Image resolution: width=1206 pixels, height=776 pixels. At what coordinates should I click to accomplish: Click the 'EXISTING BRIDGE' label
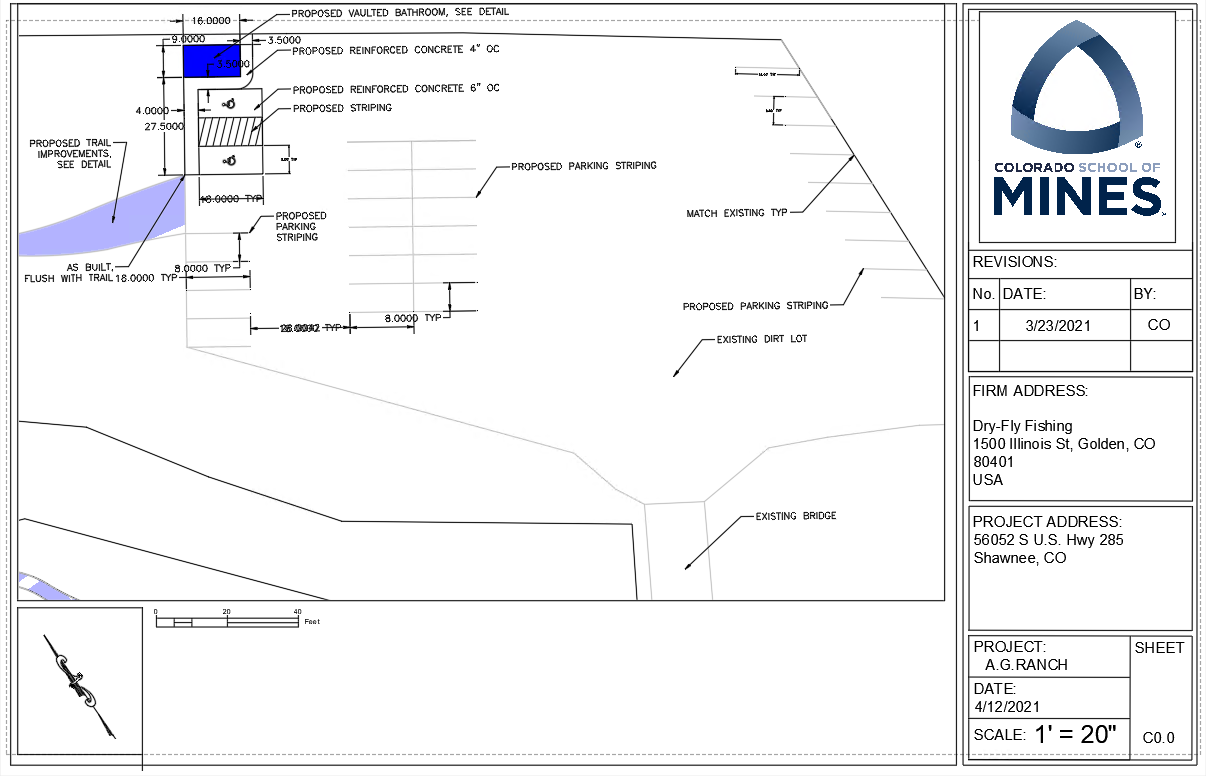coord(796,516)
